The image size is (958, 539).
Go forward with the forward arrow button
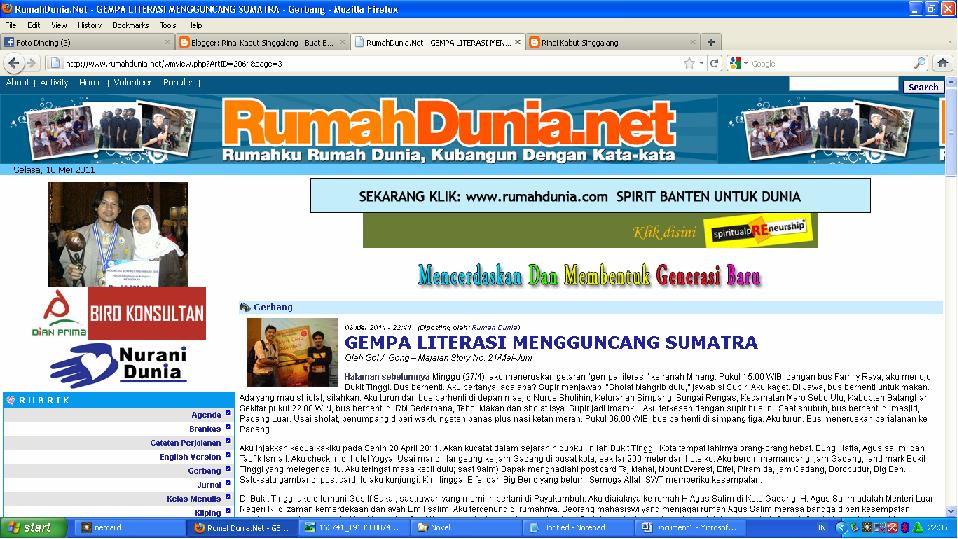tap(31, 63)
